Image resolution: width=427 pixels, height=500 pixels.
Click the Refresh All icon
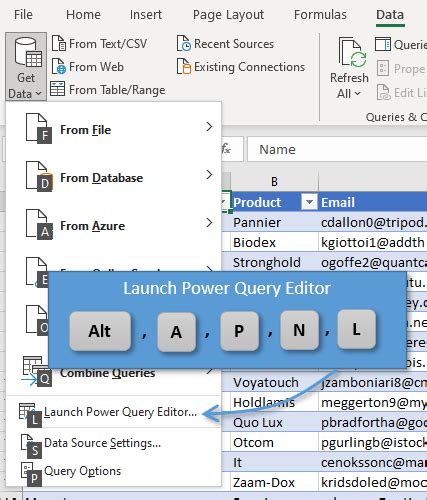353,53
